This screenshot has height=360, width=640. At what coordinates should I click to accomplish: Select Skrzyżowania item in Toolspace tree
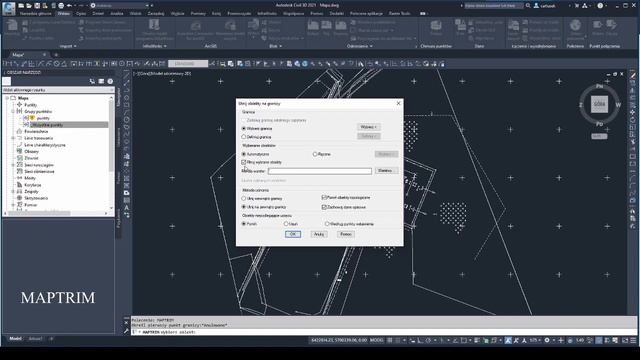(36, 198)
